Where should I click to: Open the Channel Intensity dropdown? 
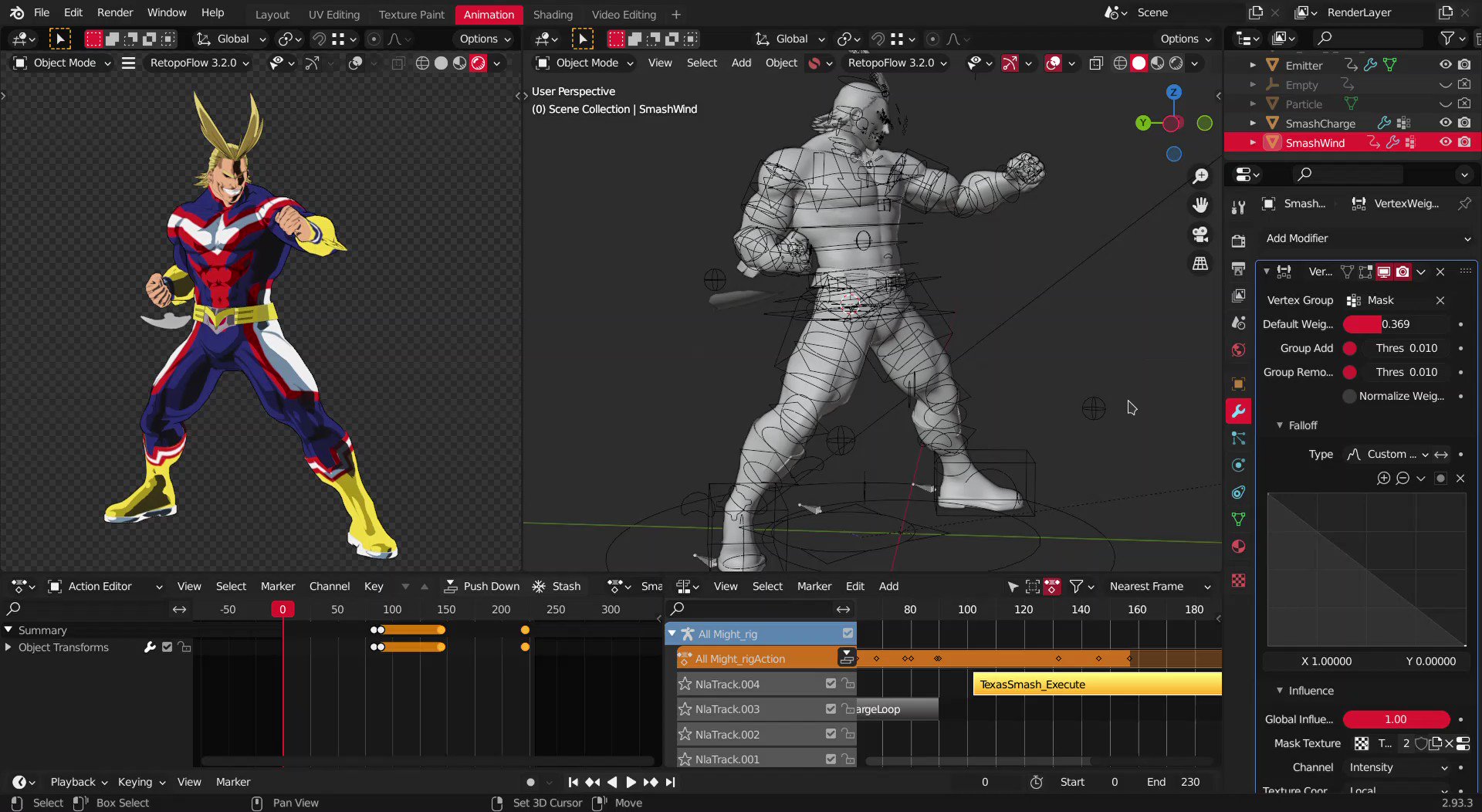pyautogui.click(x=1398, y=767)
